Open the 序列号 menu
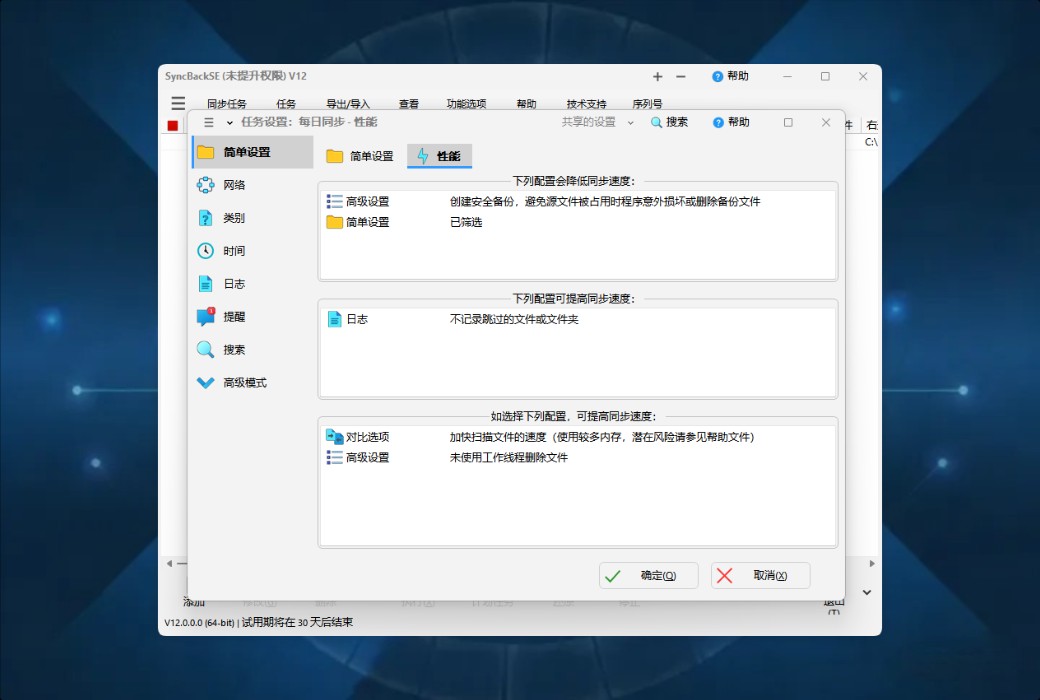This screenshot has height=700, width=1040. pos(649,103)
